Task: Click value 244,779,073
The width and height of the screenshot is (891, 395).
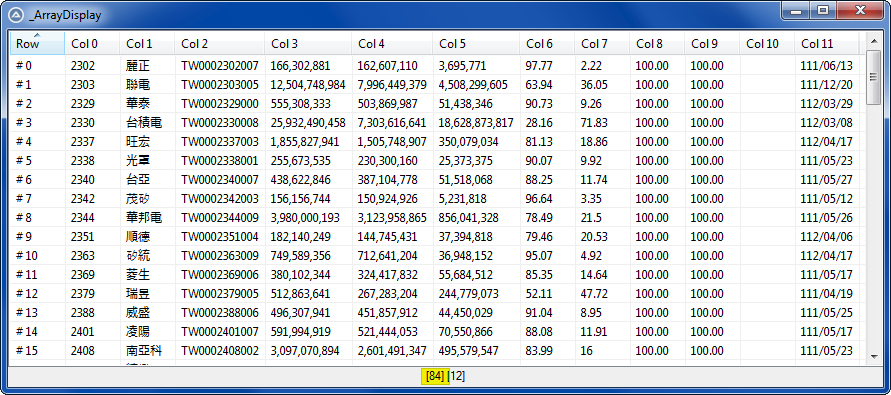Action: 468,294
